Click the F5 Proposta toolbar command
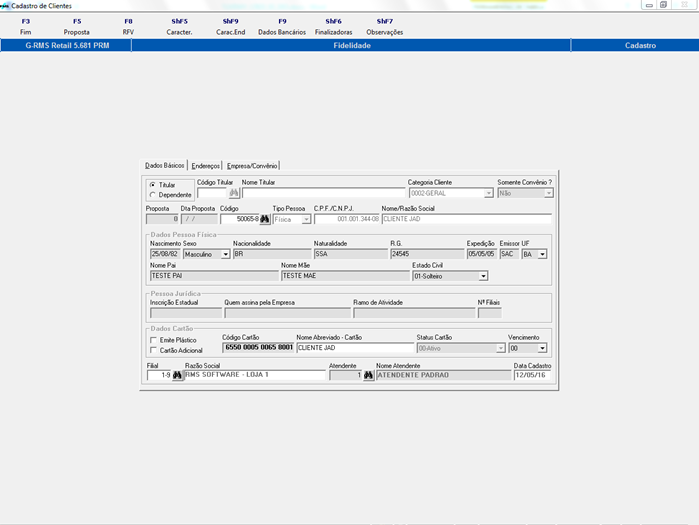Image resolution: width=699 pixels, height=525 pixels. point(77,27)
